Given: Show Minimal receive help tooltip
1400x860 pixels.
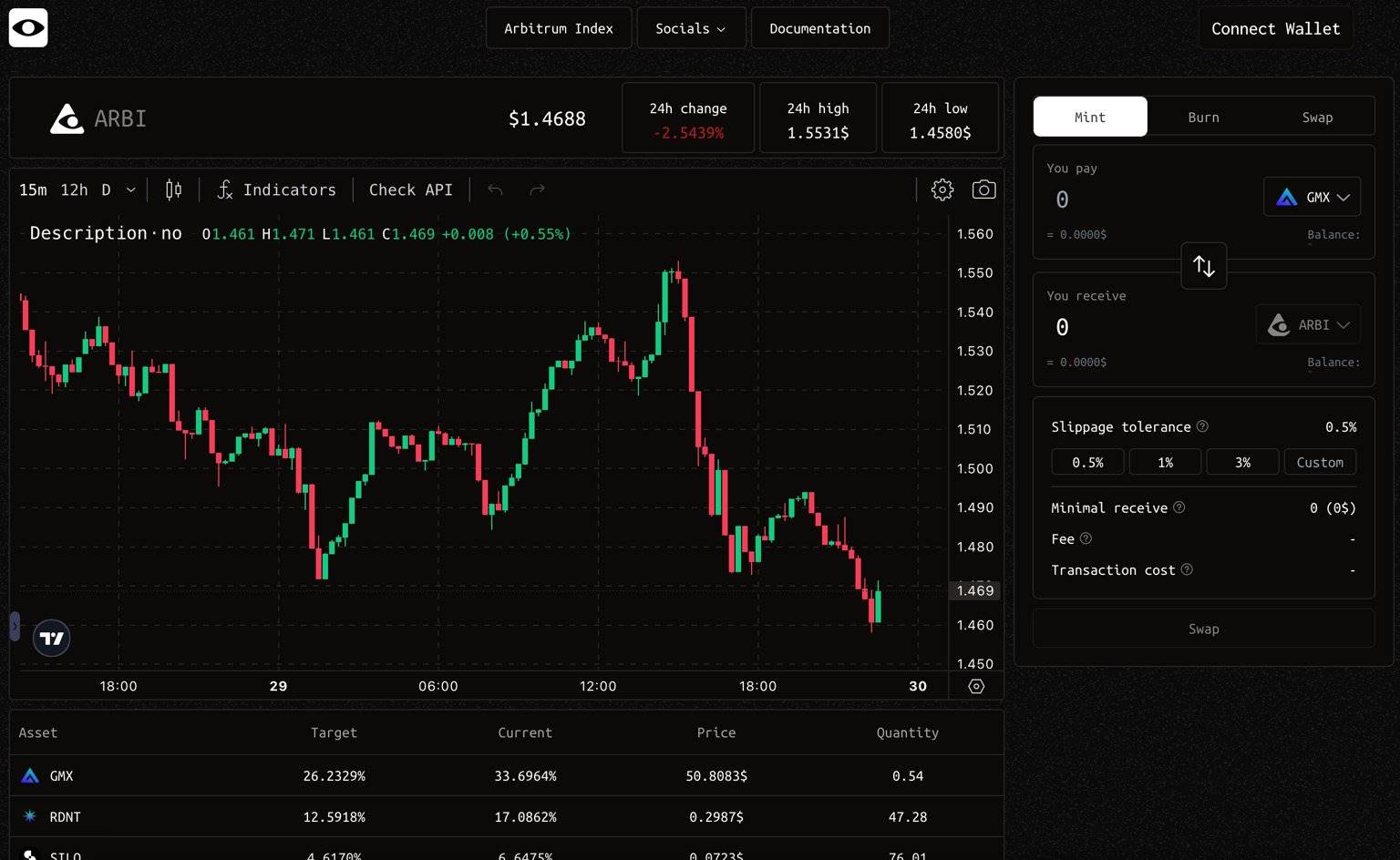Looking at the screenshot, I should [1179, 507].
